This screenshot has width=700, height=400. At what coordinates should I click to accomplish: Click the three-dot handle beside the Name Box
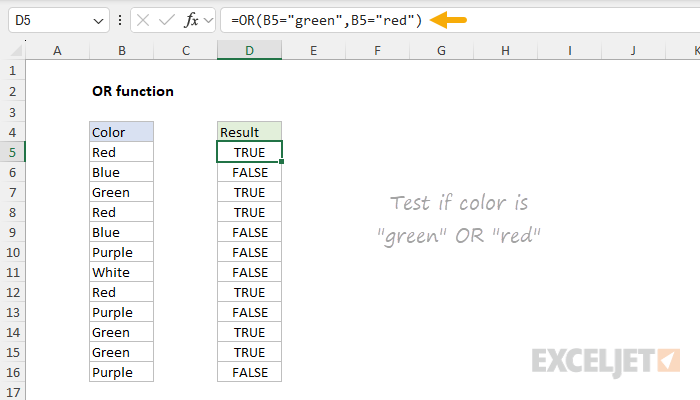pos(120,20)
